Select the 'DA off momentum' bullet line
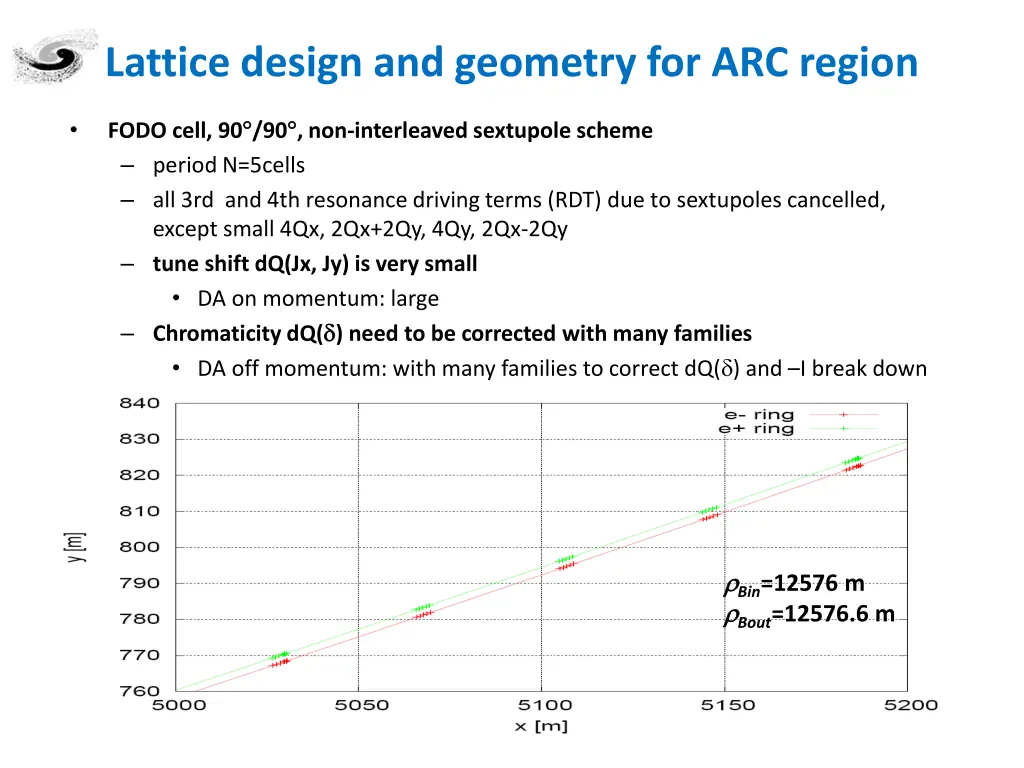Screen dimensions: 1024x768 pyautogui.click(x=562, y=369)
